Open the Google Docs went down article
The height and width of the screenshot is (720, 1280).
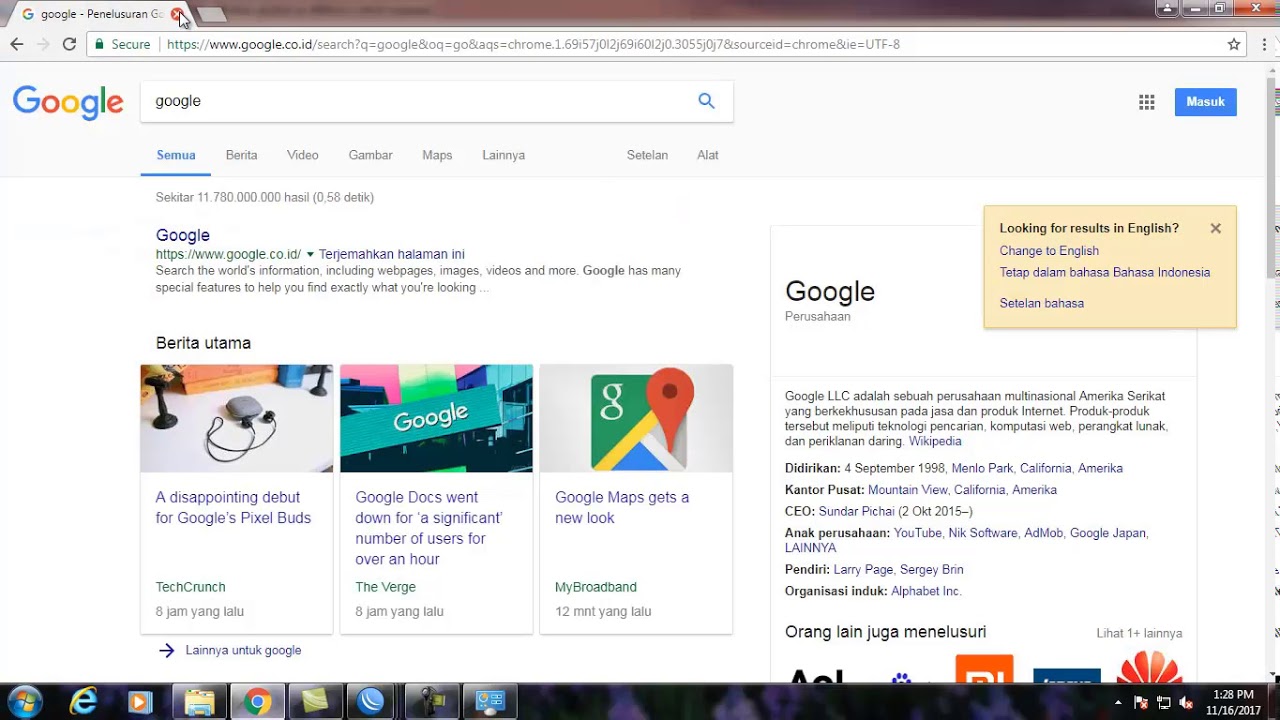(429, 528)
